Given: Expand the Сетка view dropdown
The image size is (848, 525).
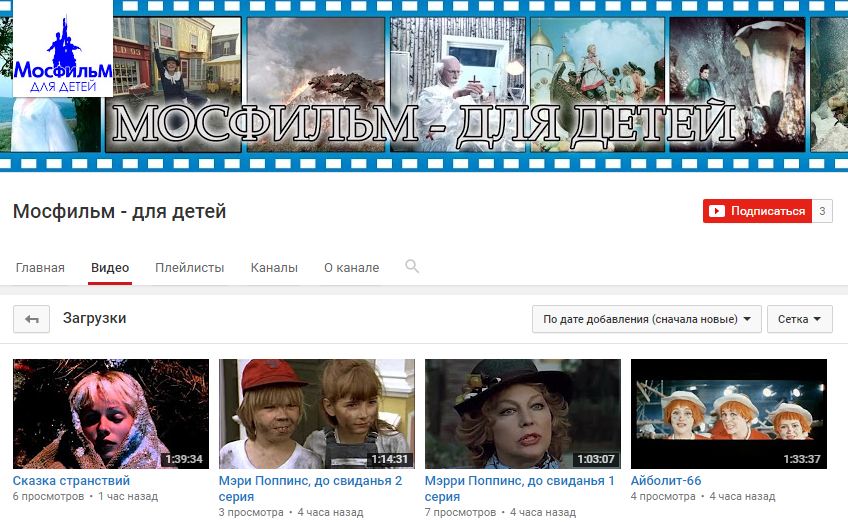Looking at the screenshot, I should pyautogui.click(x=800, y=319).
